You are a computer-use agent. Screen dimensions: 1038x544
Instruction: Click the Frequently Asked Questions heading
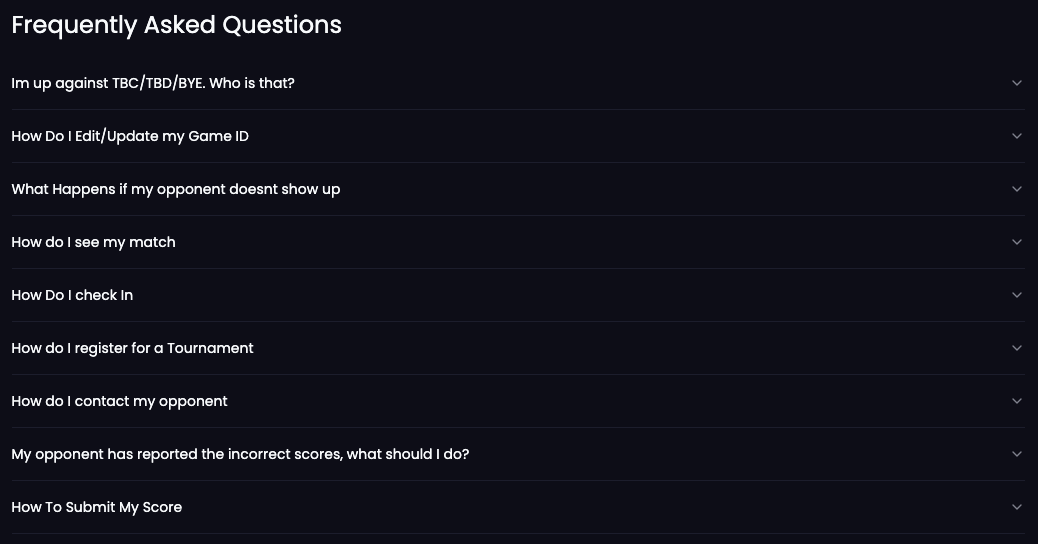[177, 25]
